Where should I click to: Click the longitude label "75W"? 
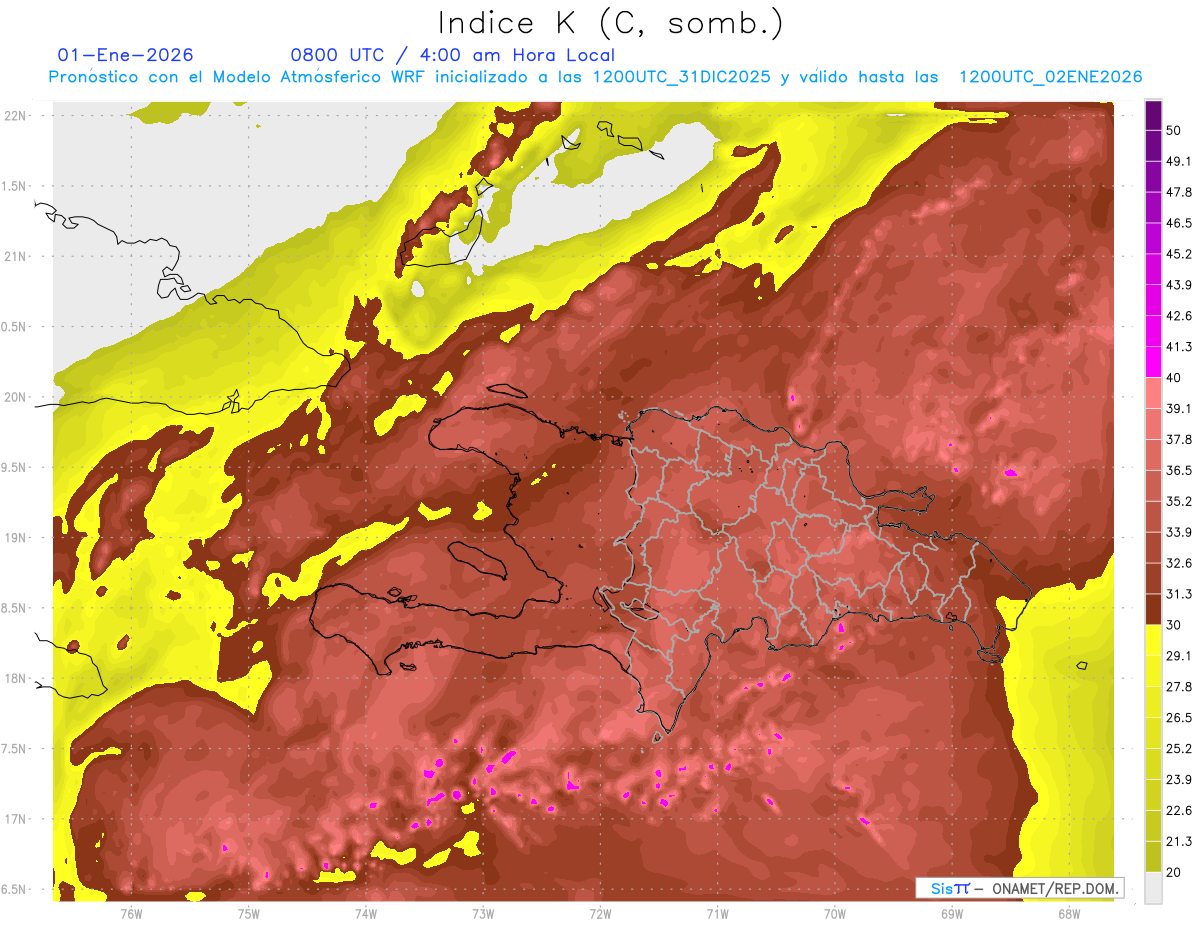[248, 914]
